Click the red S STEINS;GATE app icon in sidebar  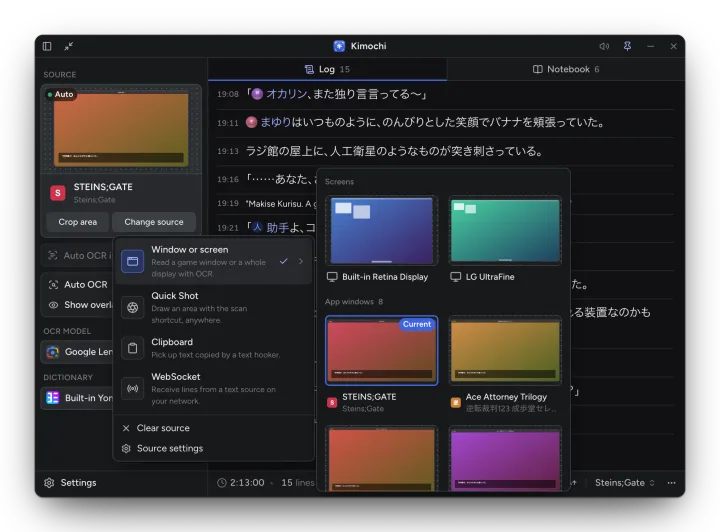(x=58, y=193)
